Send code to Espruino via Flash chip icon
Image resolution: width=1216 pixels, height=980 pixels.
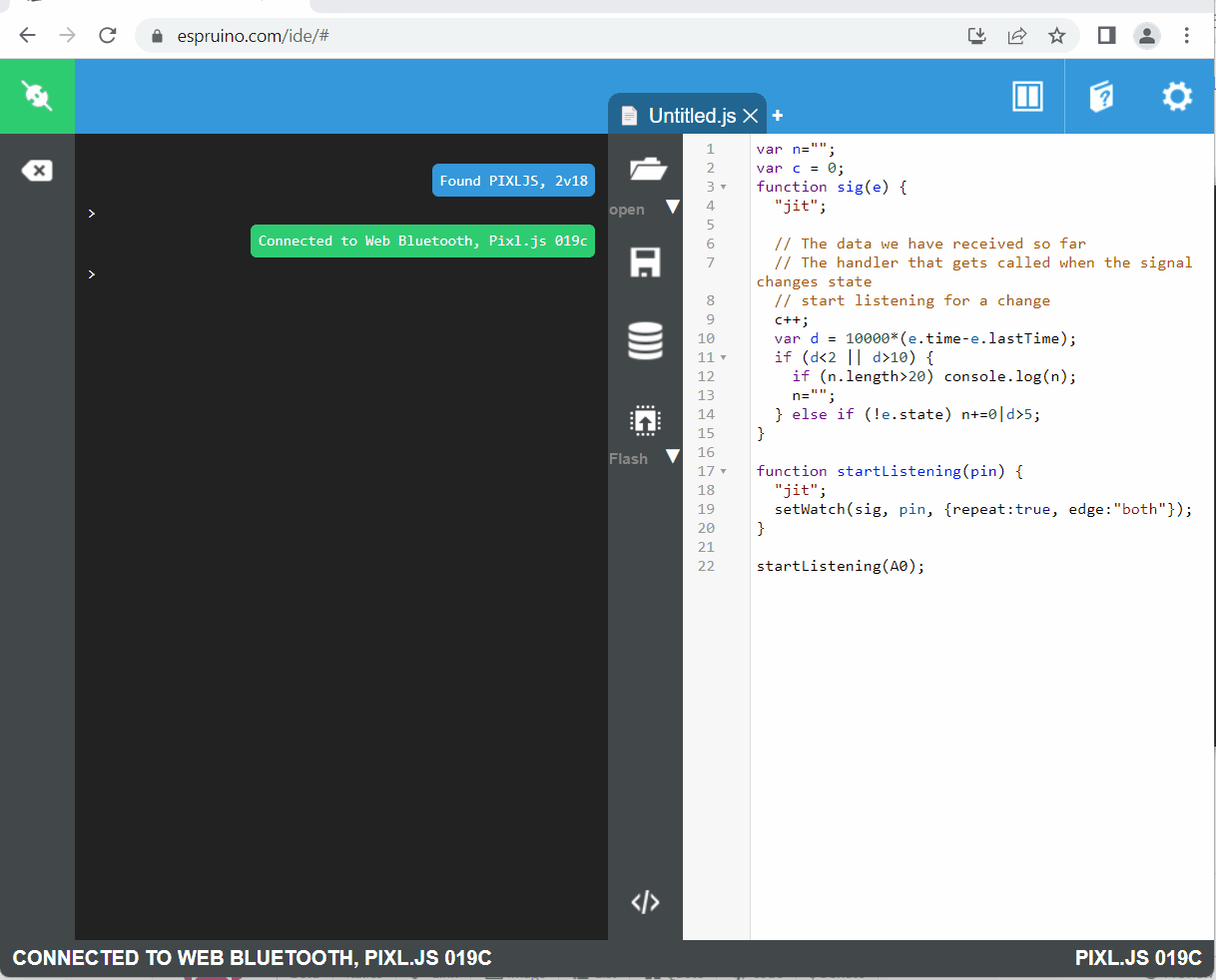pyautogui.click(x=645, y=421)
